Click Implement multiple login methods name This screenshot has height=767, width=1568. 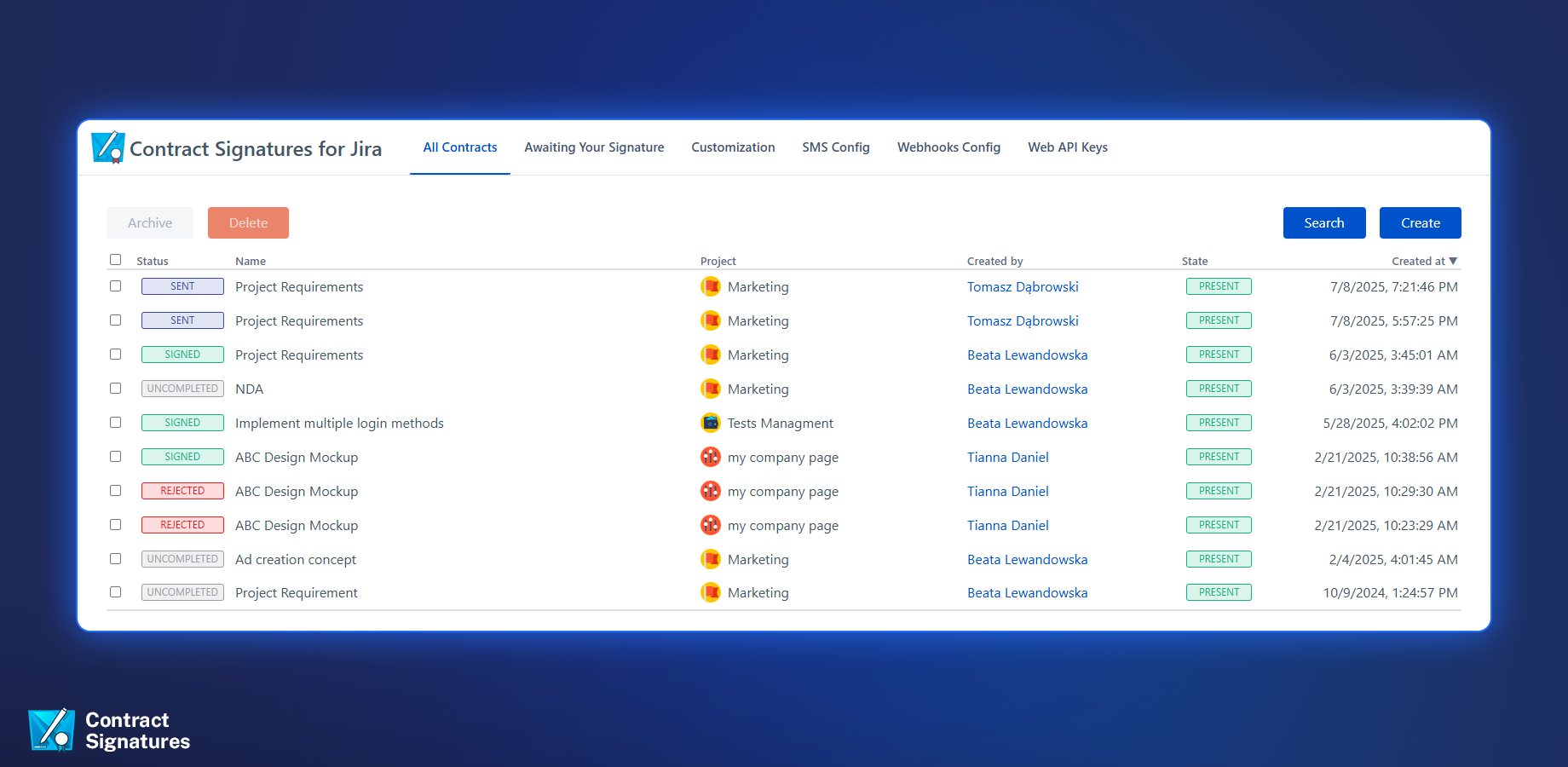tap(339, 423)
